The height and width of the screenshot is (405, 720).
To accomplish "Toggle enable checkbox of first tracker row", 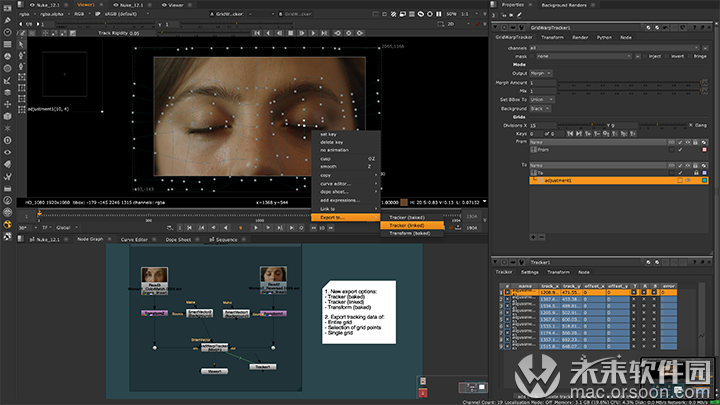I will (507, 292).
